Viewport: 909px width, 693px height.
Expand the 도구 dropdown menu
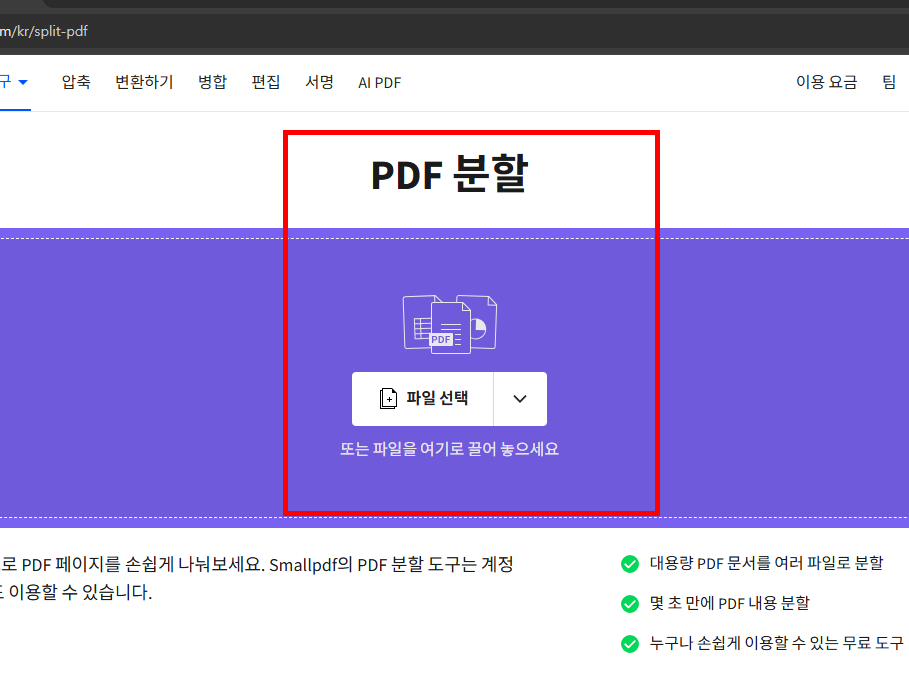click(x=10, y=82)
